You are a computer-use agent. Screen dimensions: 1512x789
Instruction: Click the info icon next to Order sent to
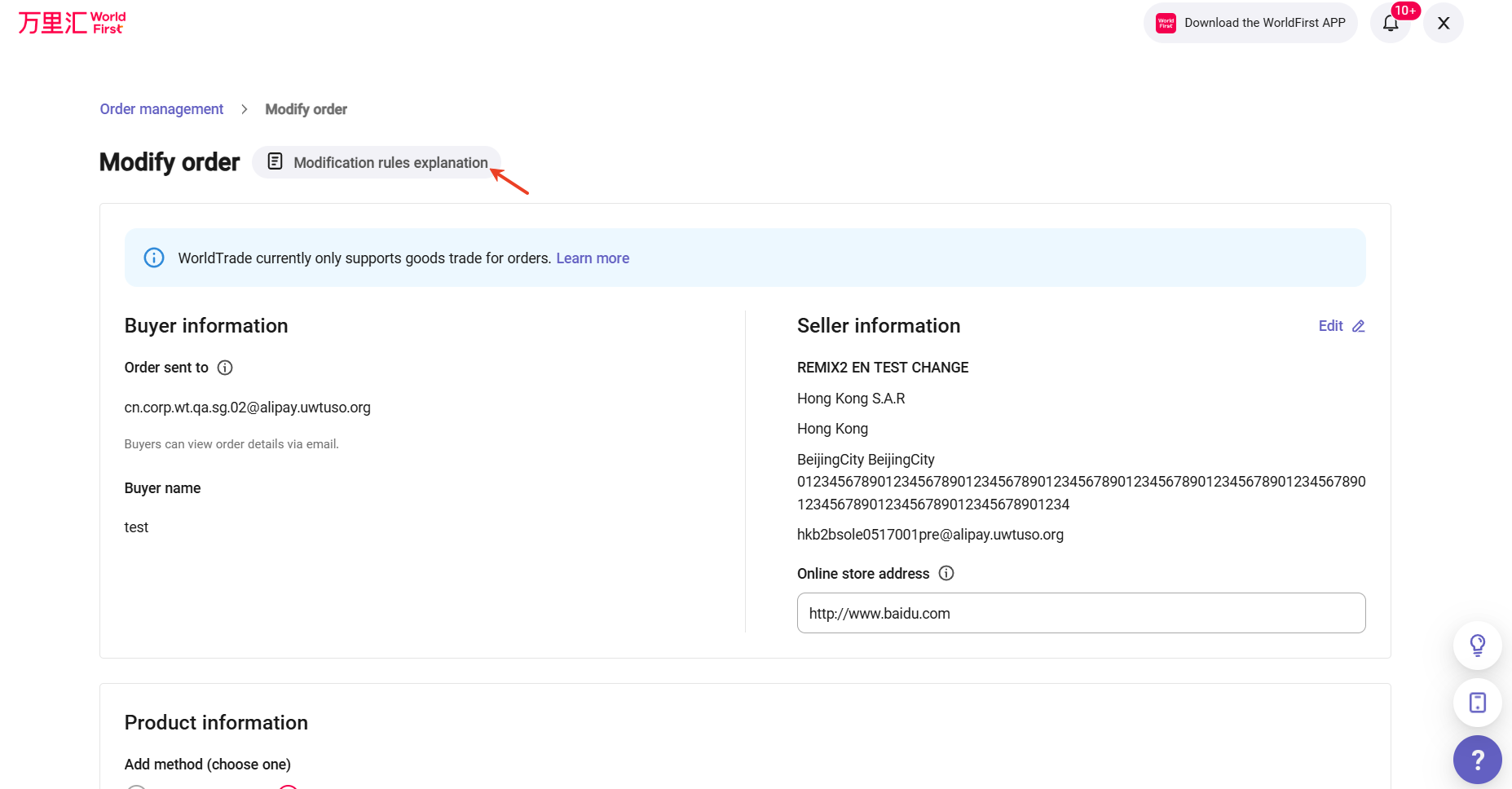pyautogui.click(x=225, y=367)
